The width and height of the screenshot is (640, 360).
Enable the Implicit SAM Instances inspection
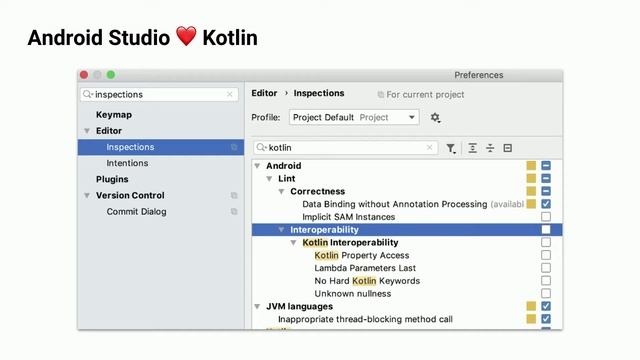click(546, 217)
